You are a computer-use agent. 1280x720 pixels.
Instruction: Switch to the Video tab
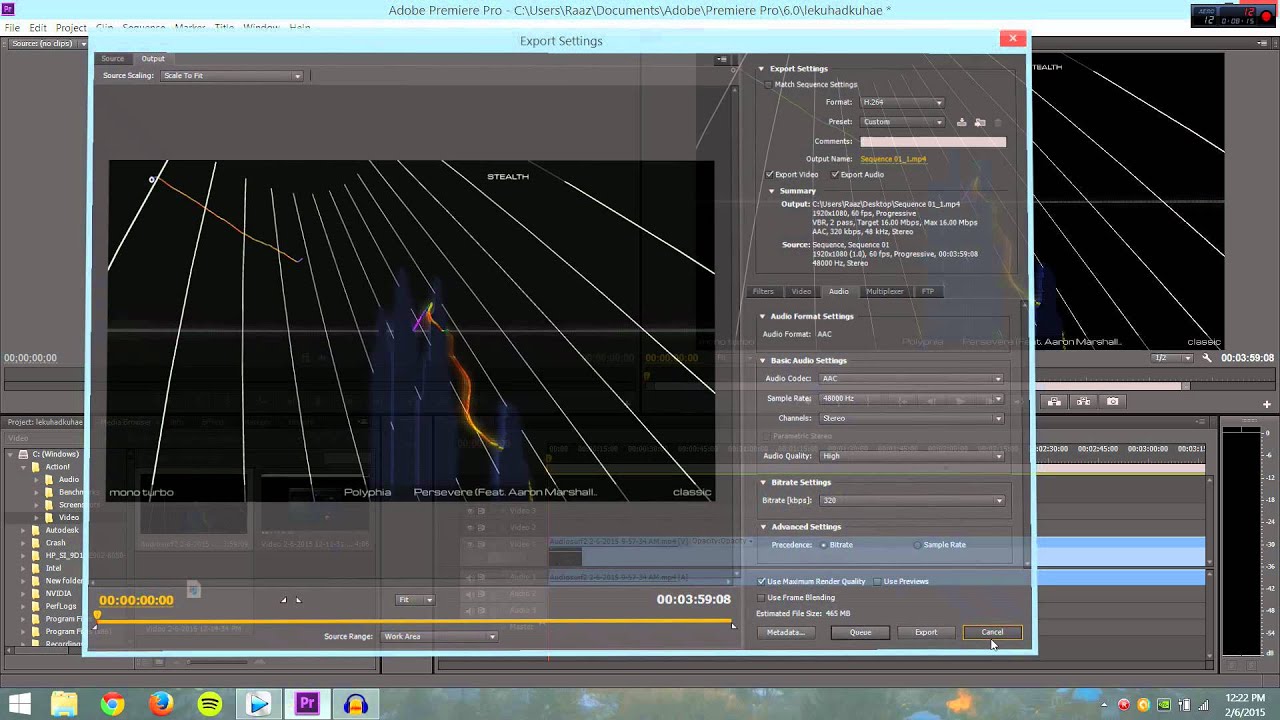(x=801, y=292)
